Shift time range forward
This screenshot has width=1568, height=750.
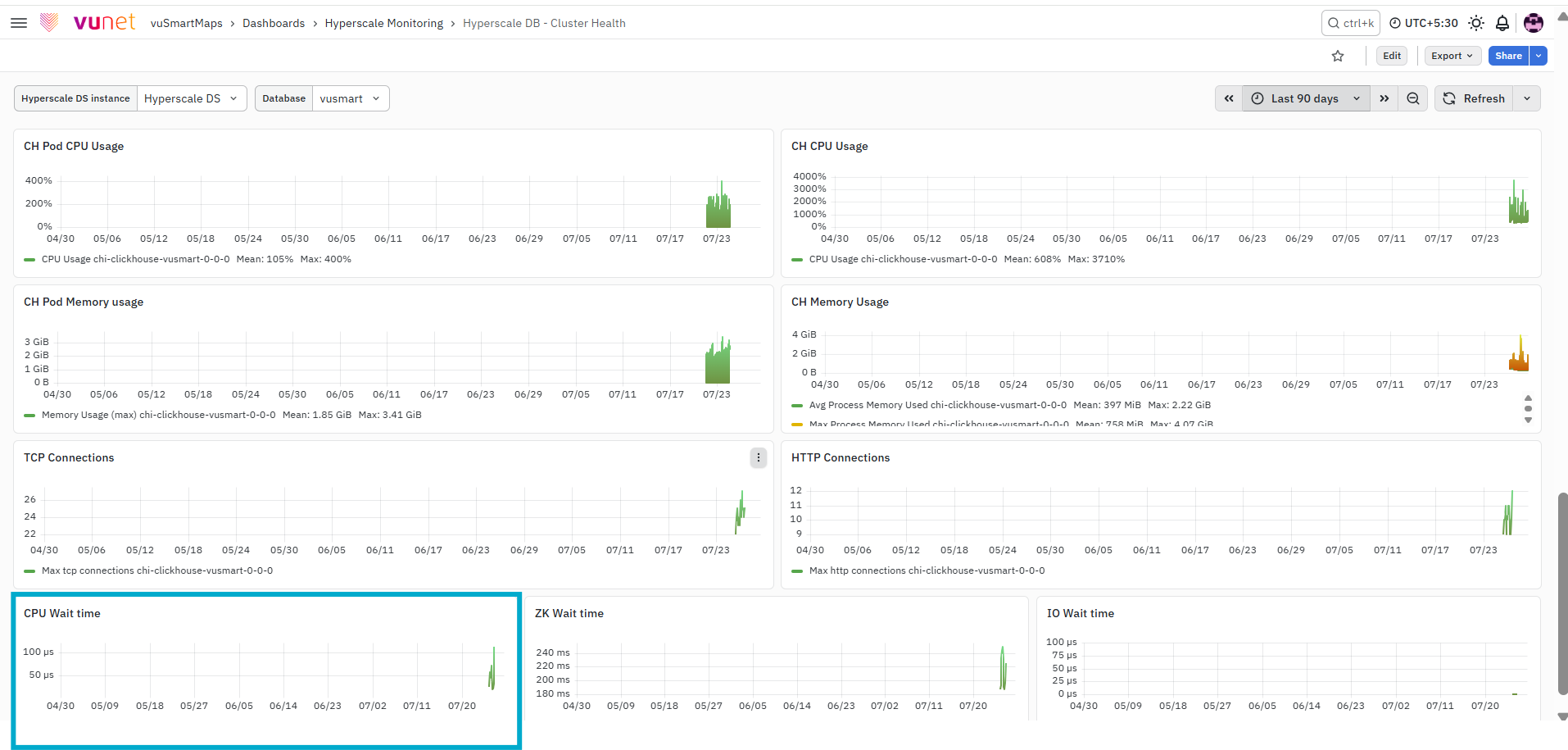pyautogui.click(x=1384, y=98)
